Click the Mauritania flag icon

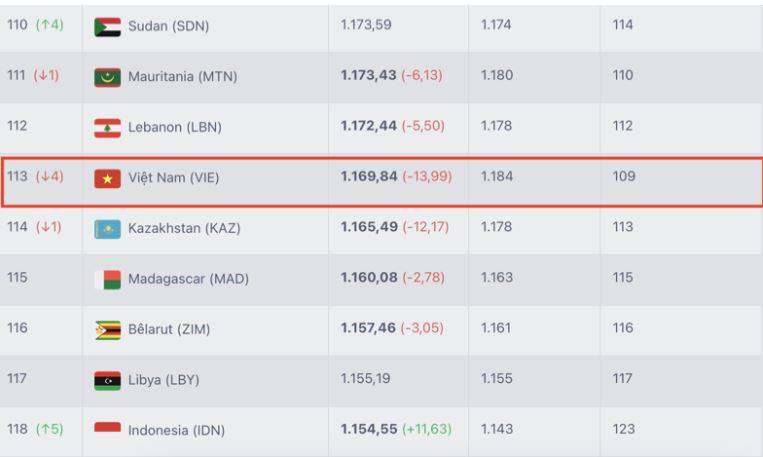coord(108,78)
